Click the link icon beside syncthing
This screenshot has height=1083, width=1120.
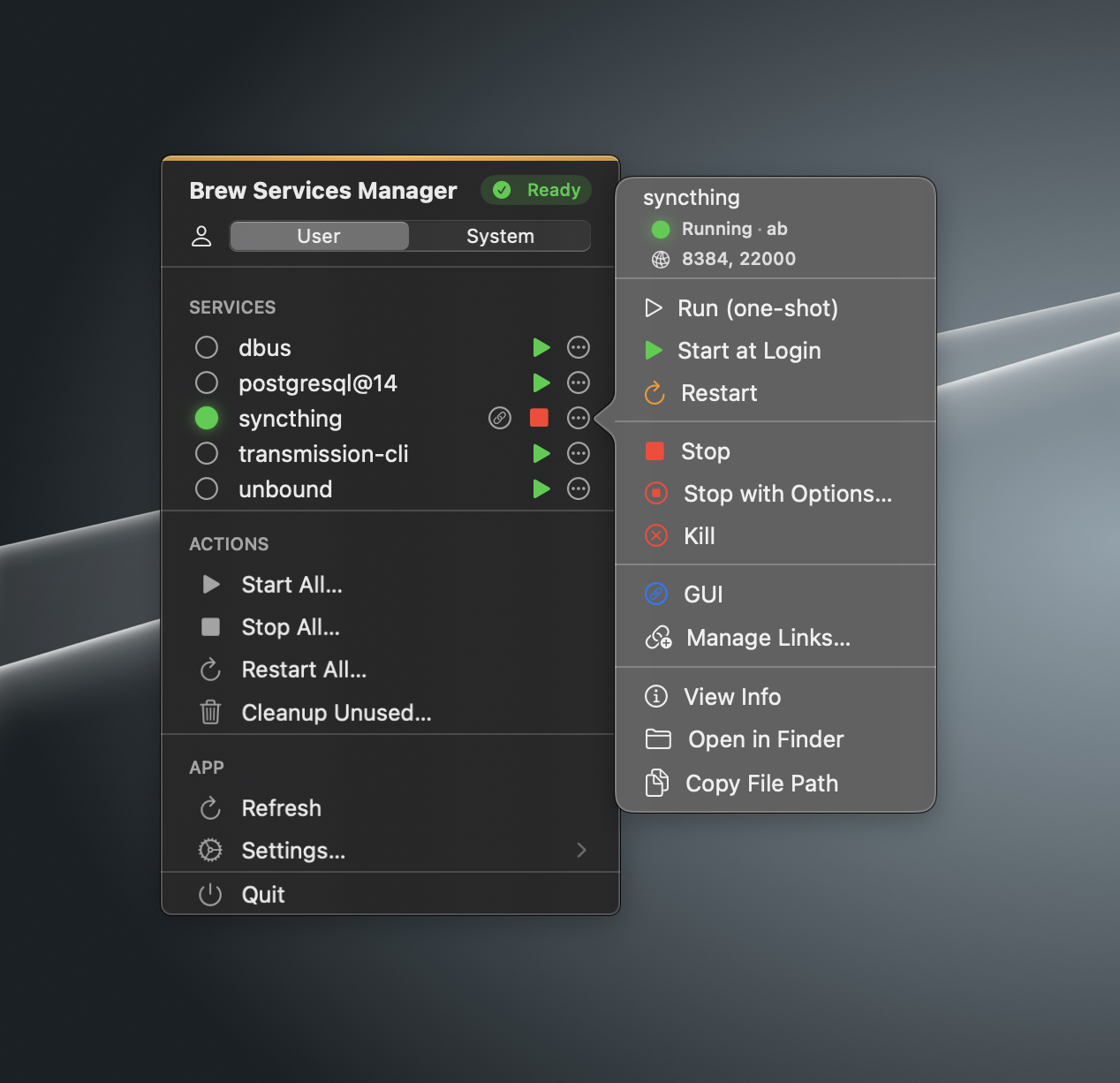point(499,418)
